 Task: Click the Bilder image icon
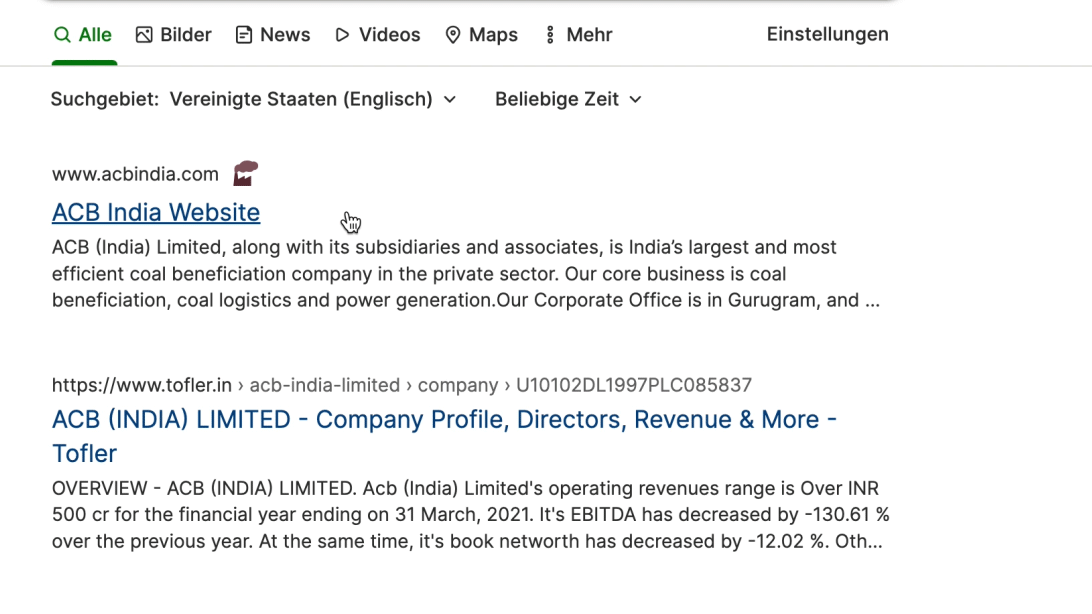(144, 35)
